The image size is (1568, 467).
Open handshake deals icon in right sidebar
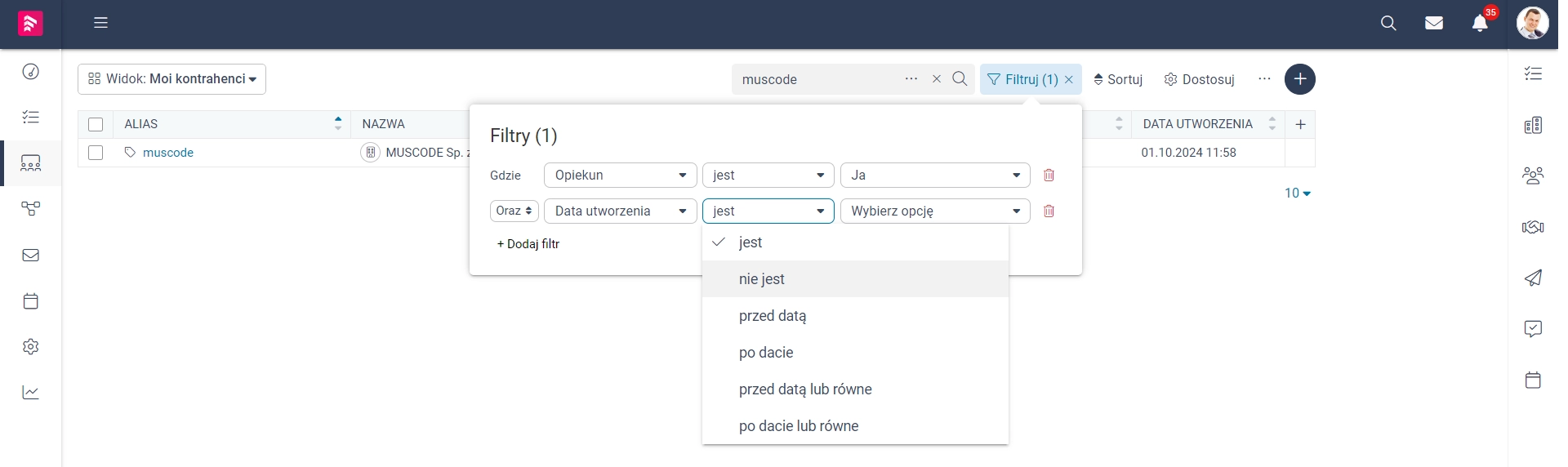(1533, 227)
